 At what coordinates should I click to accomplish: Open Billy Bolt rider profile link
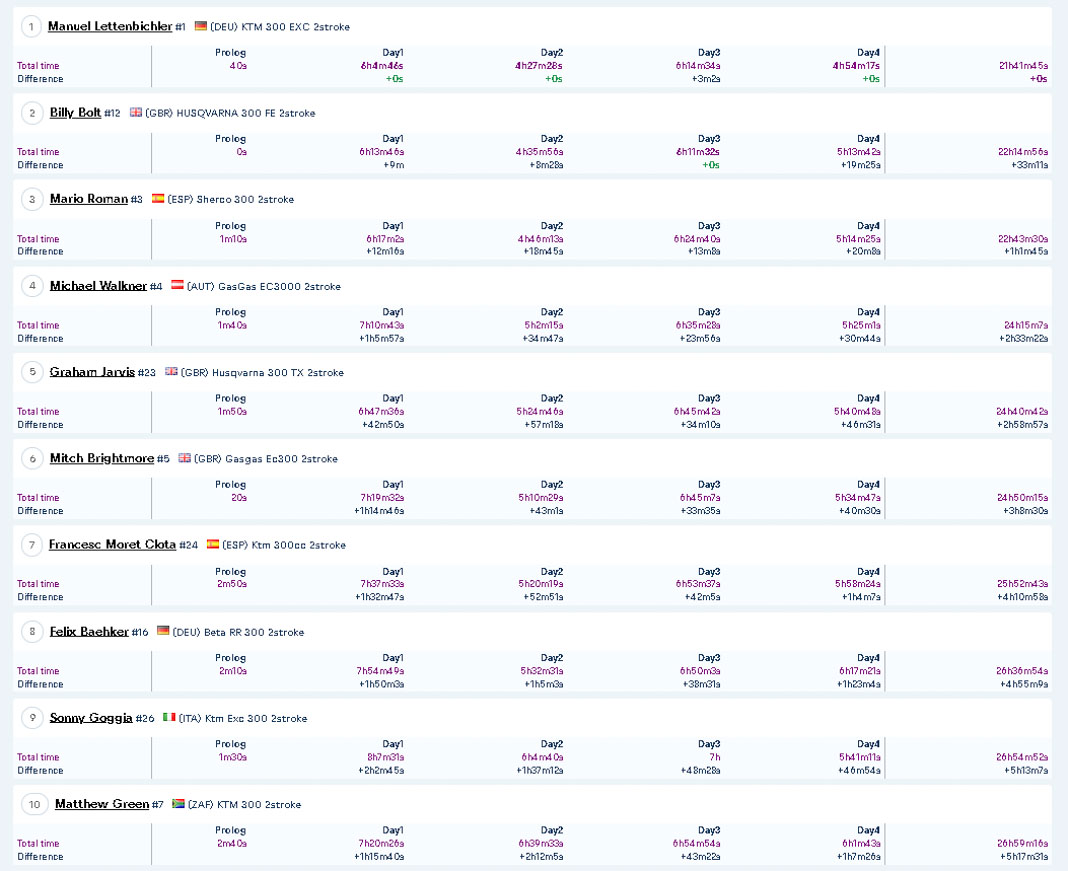[x=75, y=112]
